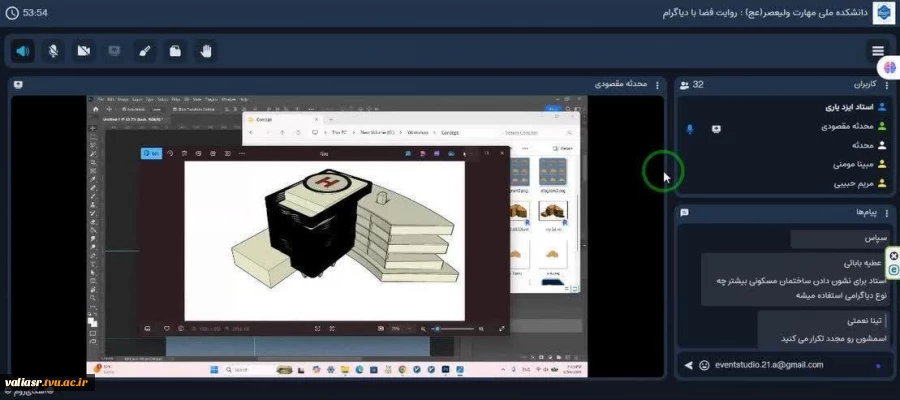Click zoom out magnifier in photo viewer
Screen dimensions: 900x400
[424, 329]
